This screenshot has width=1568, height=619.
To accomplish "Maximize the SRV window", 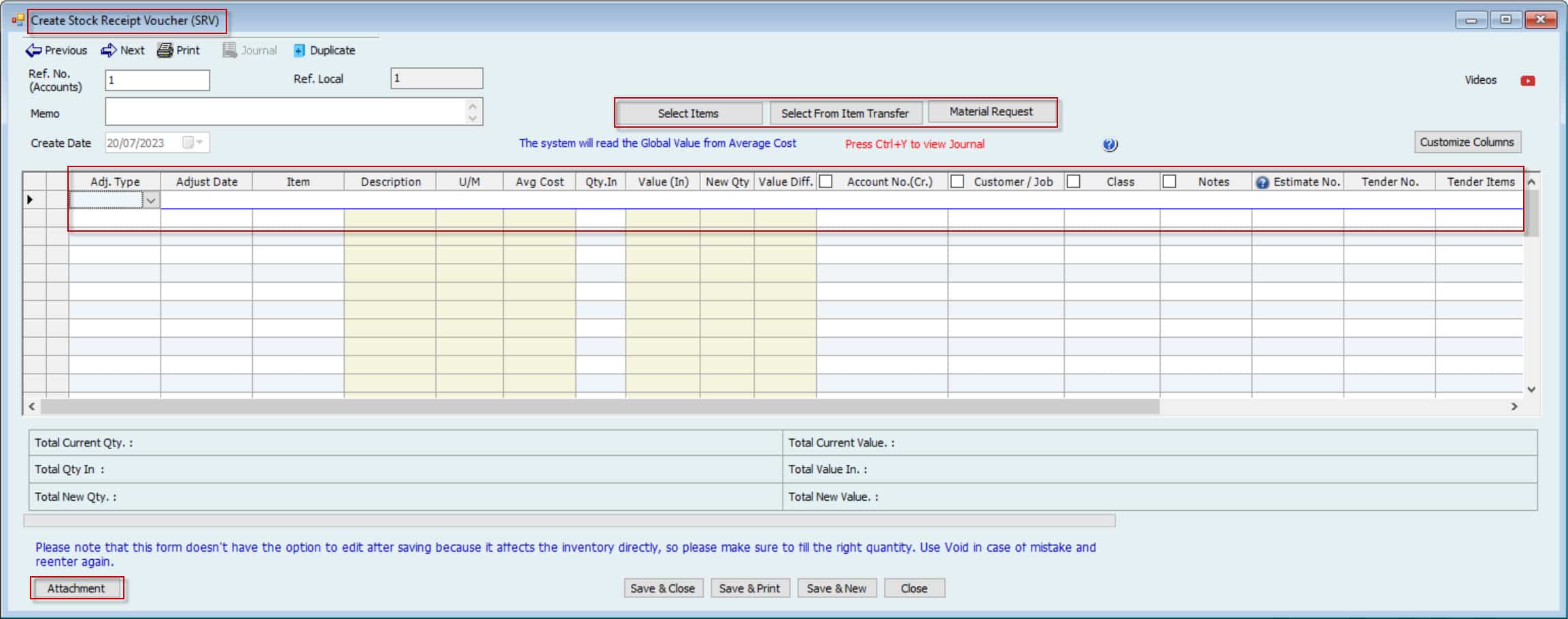I will coord(1505,20).
